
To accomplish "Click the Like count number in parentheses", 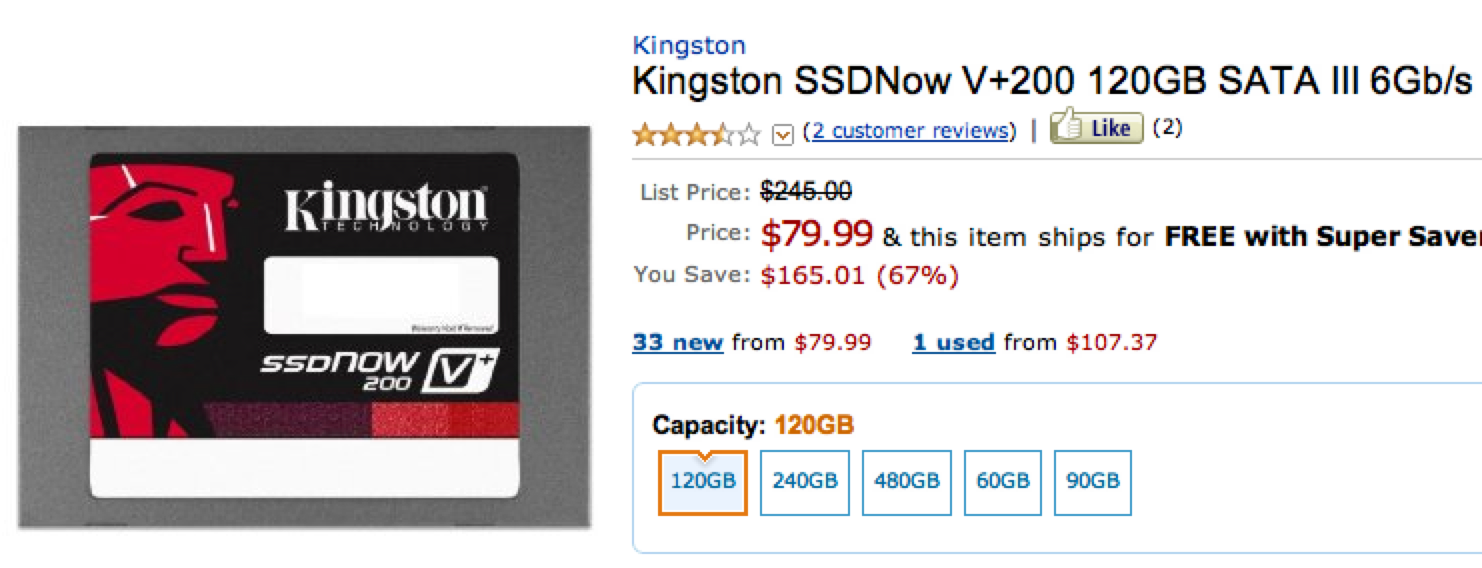I will click(x=1167, y=128).
